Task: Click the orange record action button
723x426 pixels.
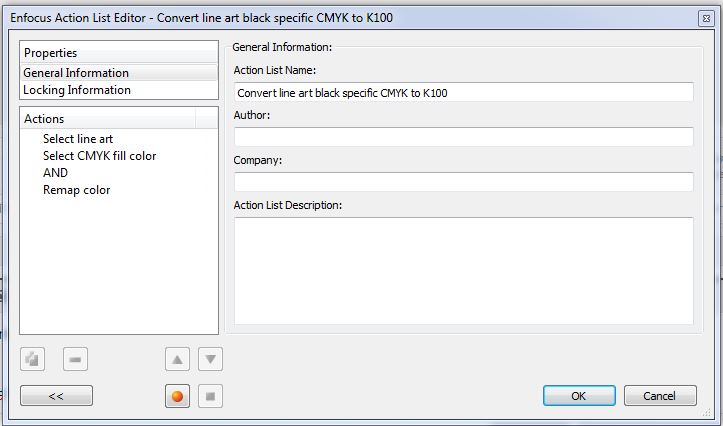Action: pyautogui.click(x=178, y=396)
